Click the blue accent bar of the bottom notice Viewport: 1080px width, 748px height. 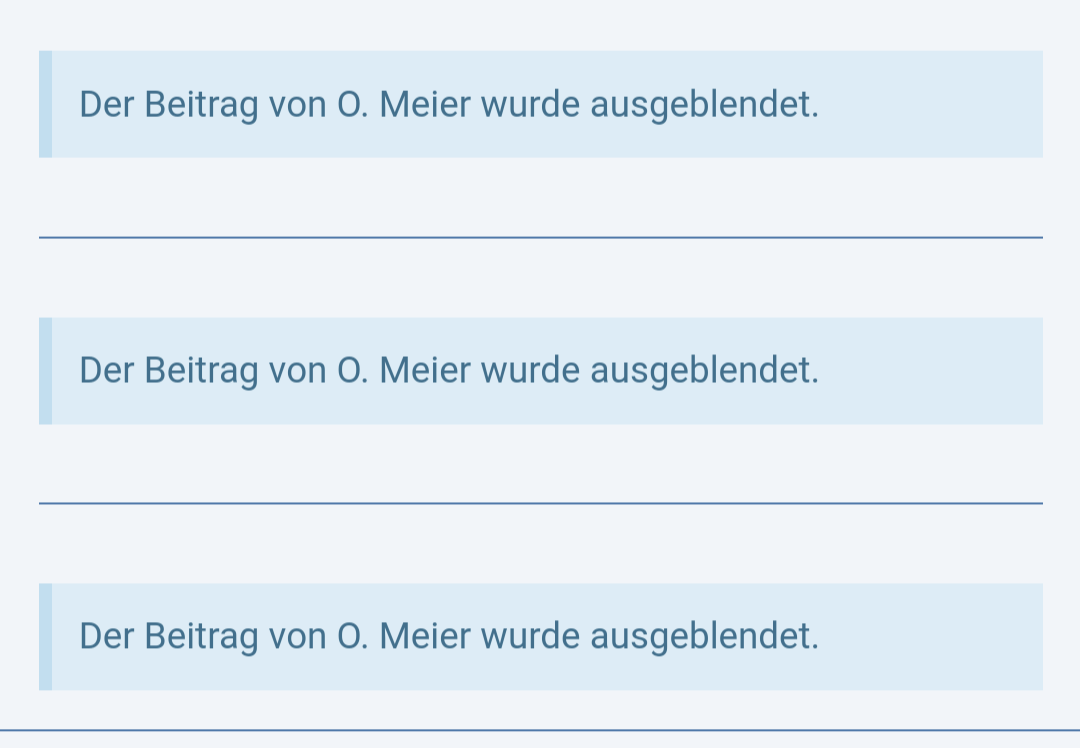(x=45, y=637)
